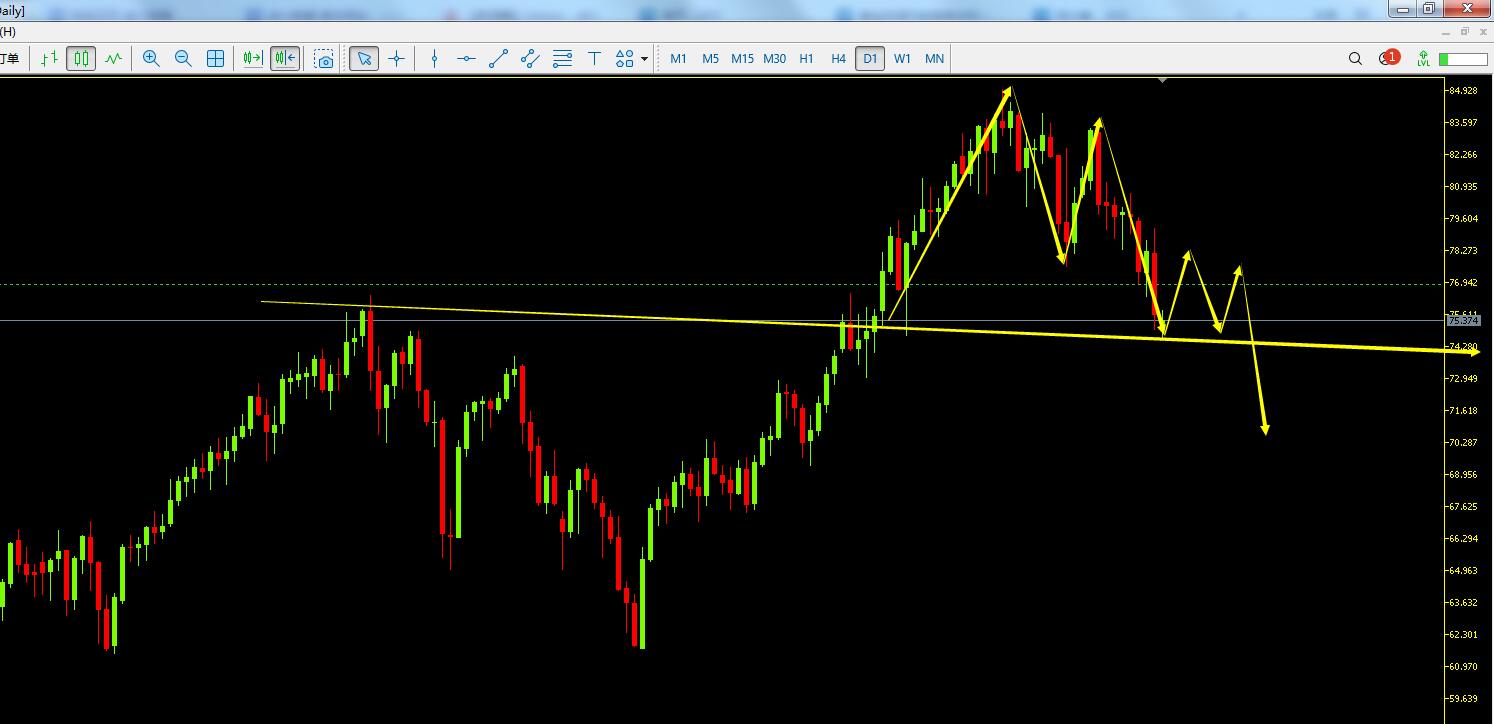Select the standard arrow cursor tool
This screenshot has height=724, width=1494.
(364, 59)
